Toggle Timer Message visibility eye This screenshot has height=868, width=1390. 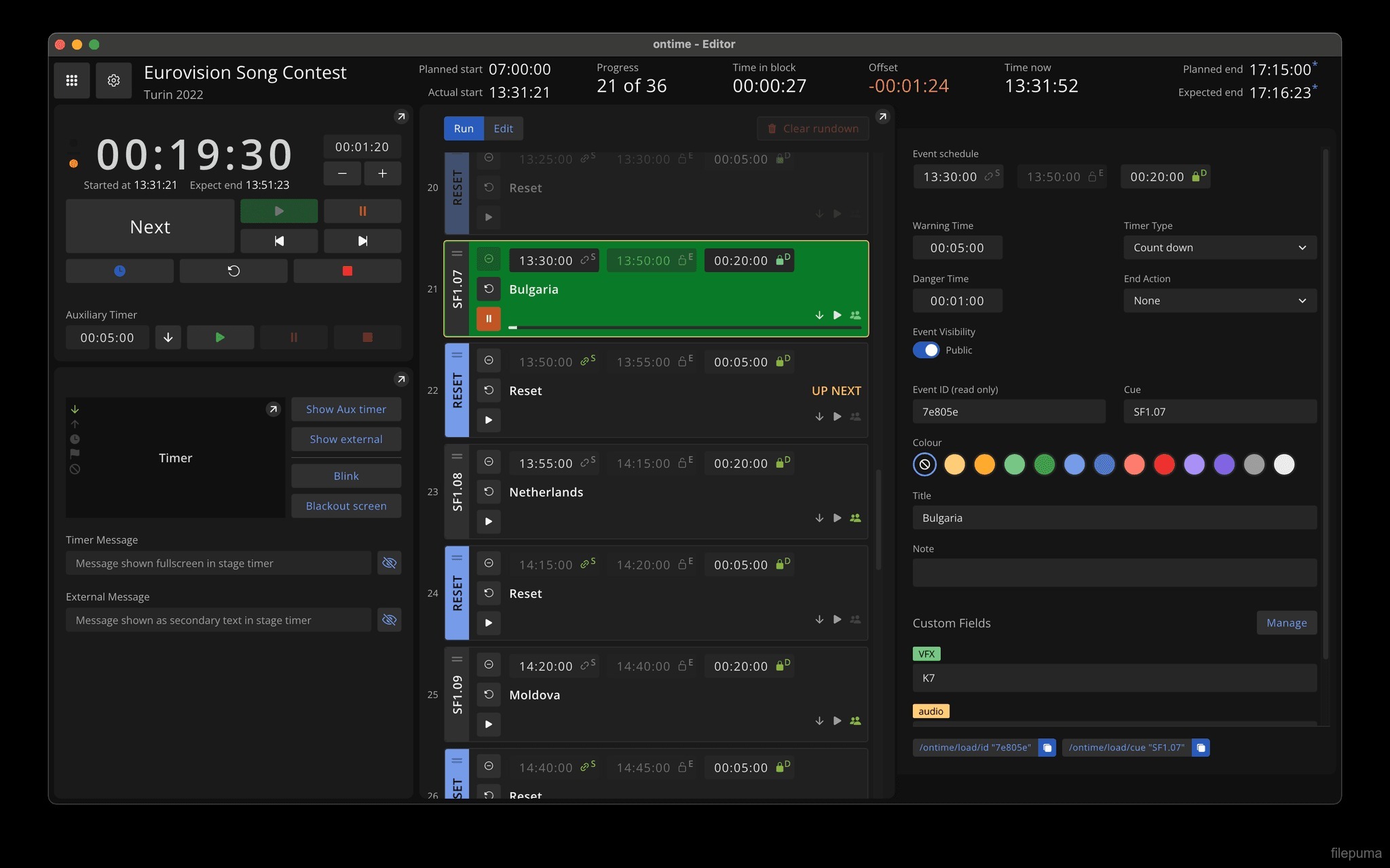click(389, 563)
